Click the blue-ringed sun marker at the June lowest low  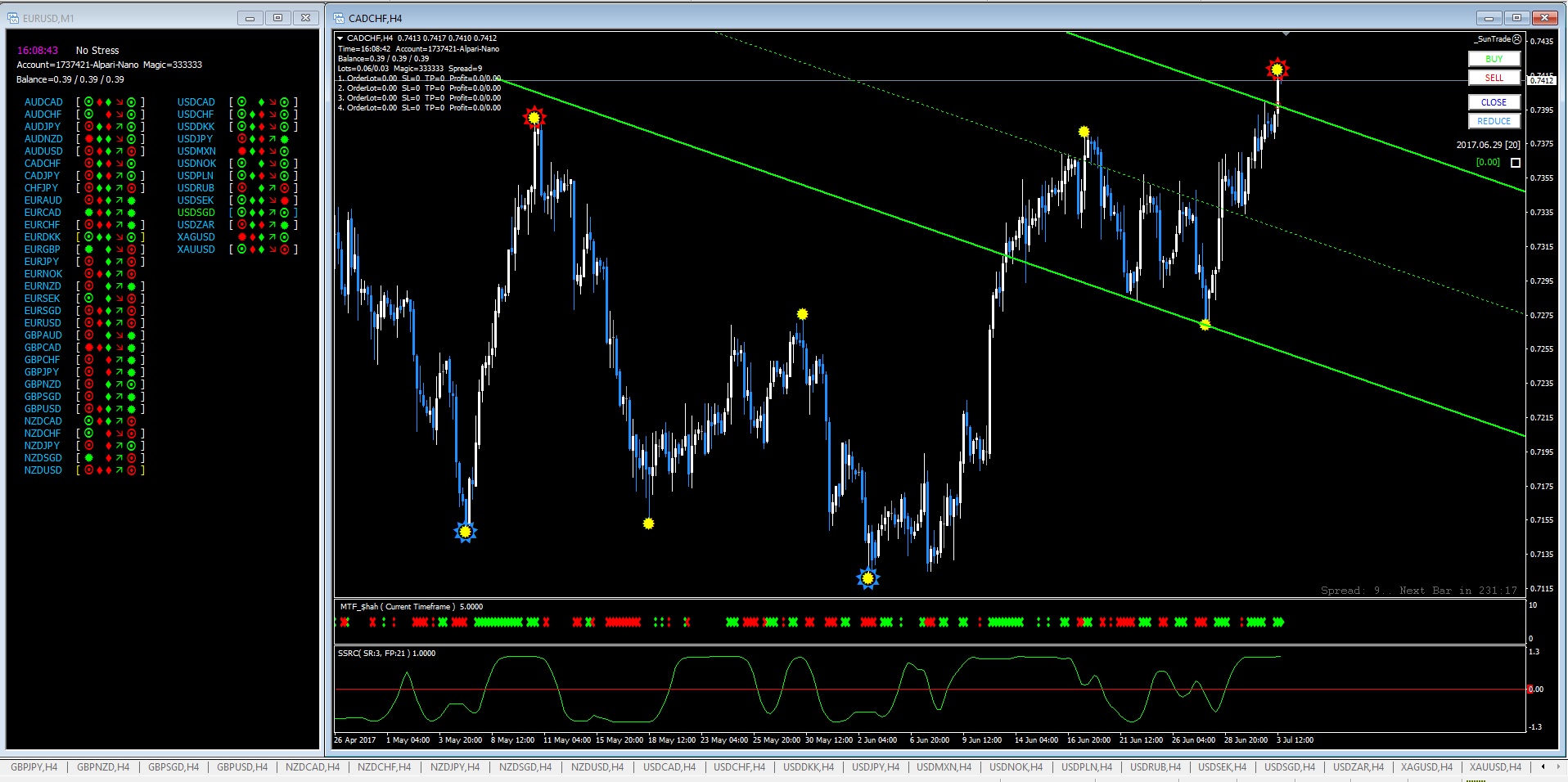867,578
